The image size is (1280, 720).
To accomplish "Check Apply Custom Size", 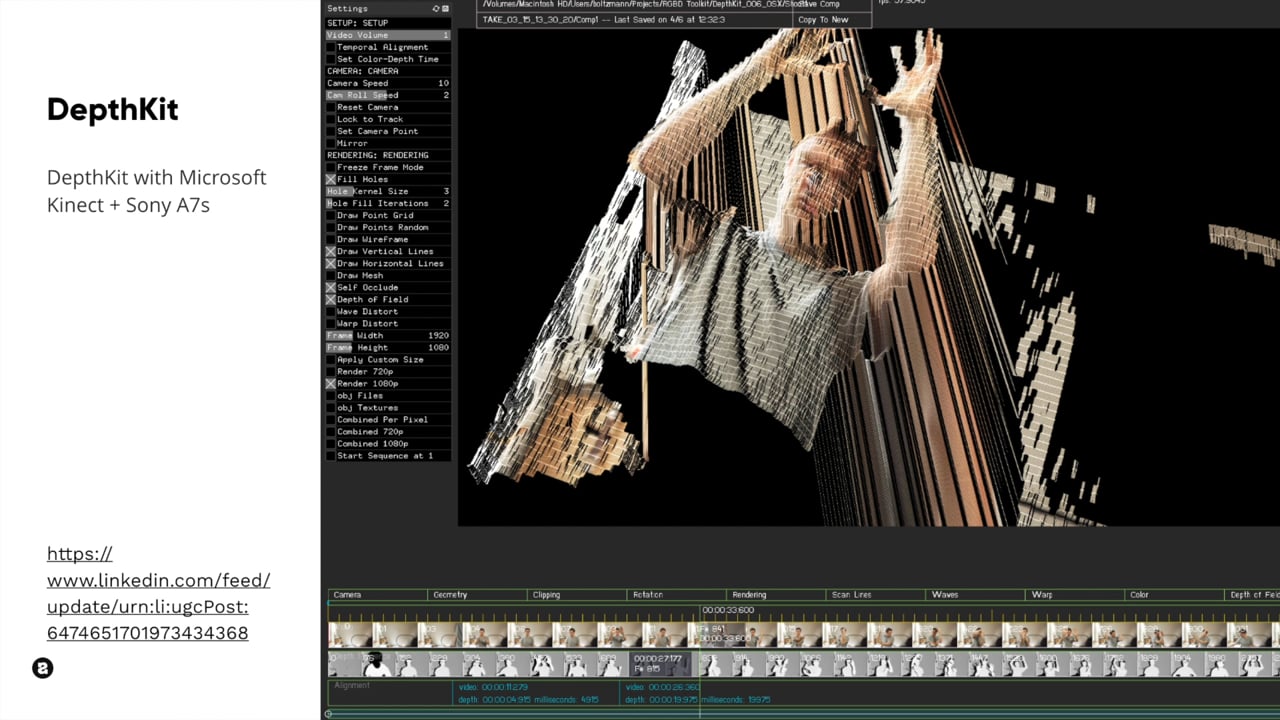I will [x=331, y=359].
